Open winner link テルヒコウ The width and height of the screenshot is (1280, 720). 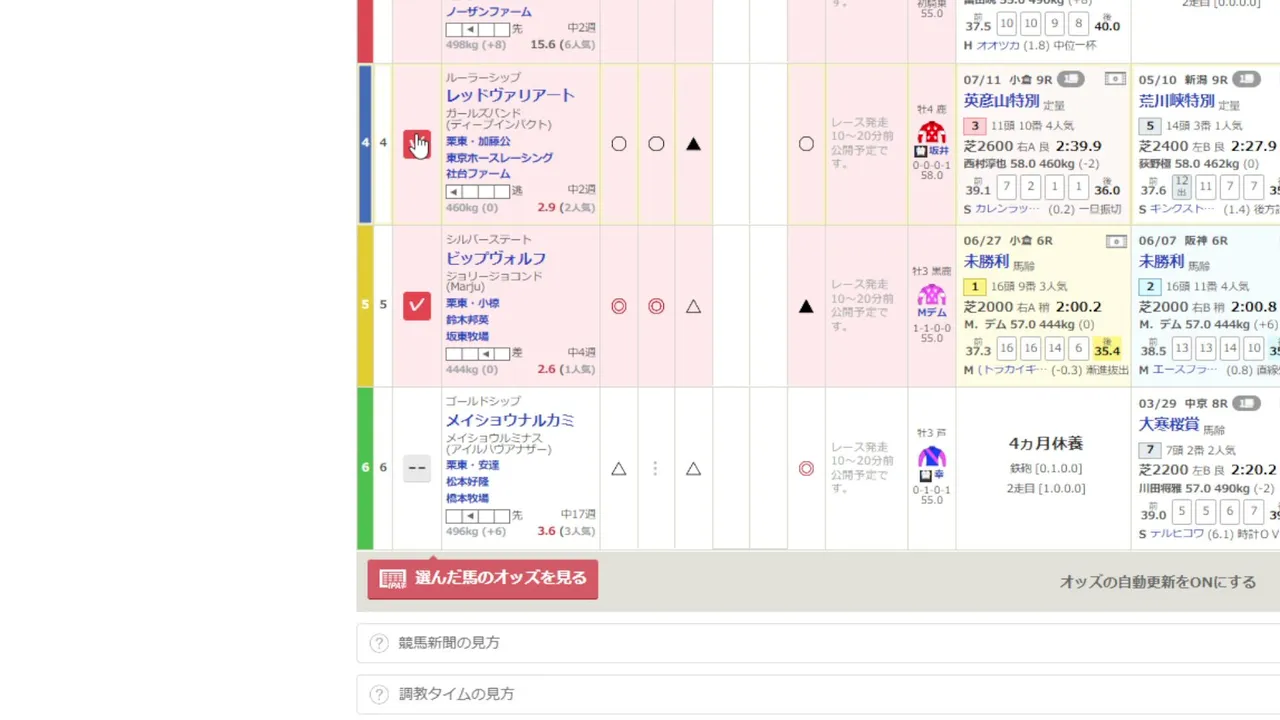coord(1179,534)
